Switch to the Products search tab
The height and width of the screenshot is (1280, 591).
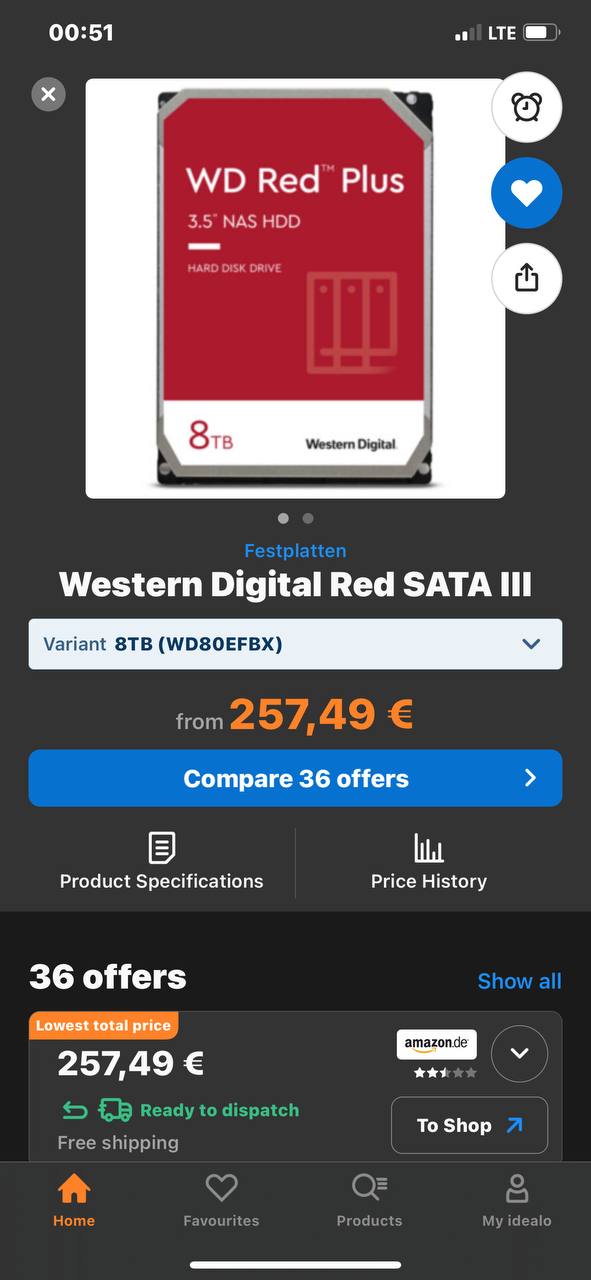tap(369, 1200)
